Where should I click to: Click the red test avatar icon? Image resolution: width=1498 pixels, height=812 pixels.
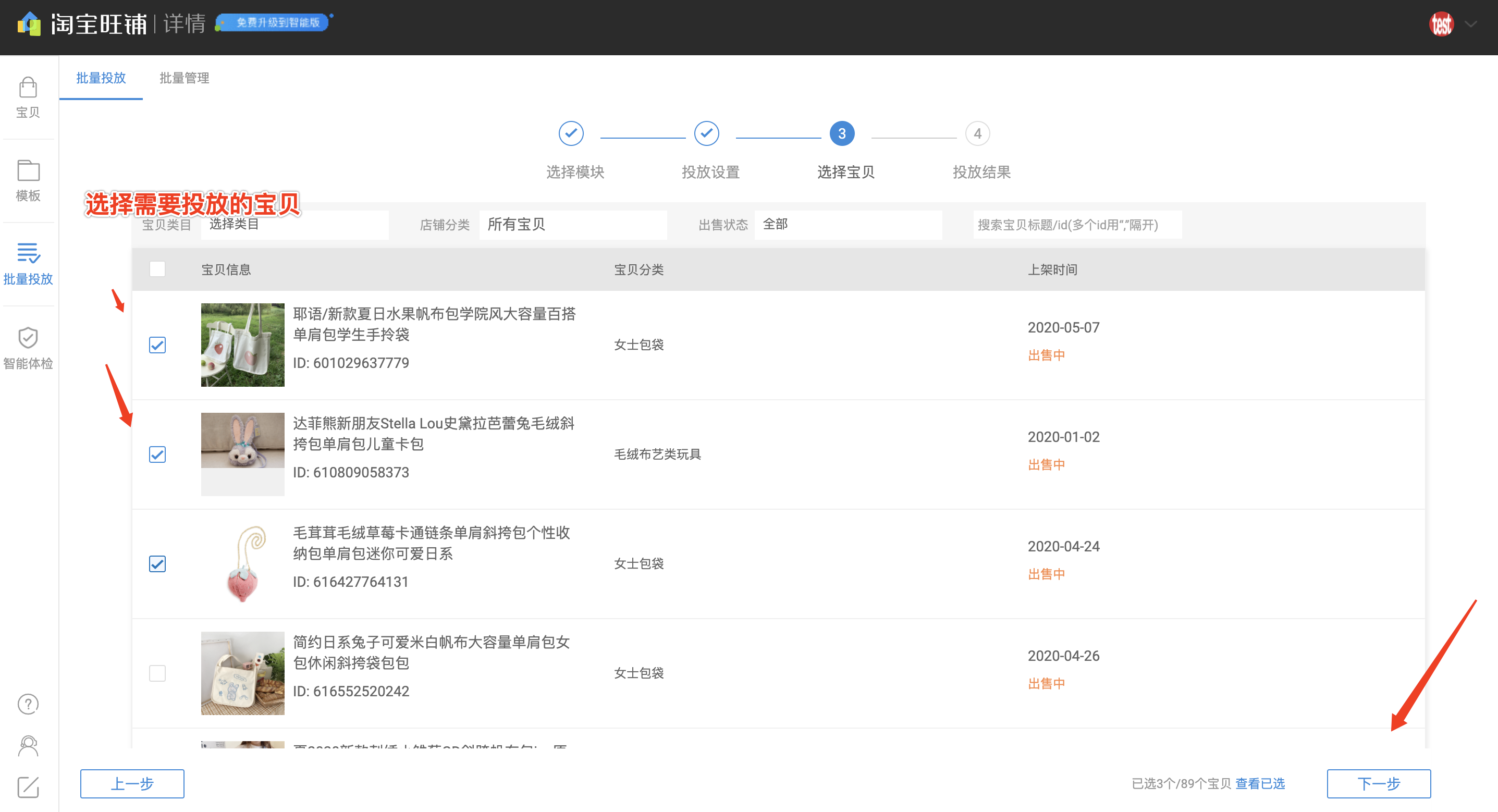click(1441, 24)
